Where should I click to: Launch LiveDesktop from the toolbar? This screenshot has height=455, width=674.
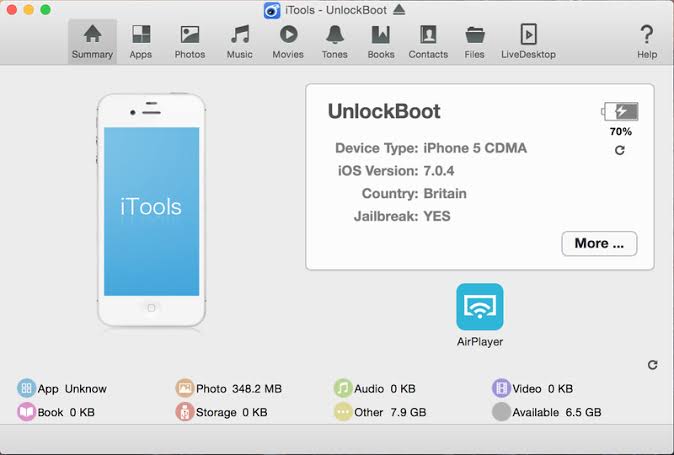tap(528, 42)
